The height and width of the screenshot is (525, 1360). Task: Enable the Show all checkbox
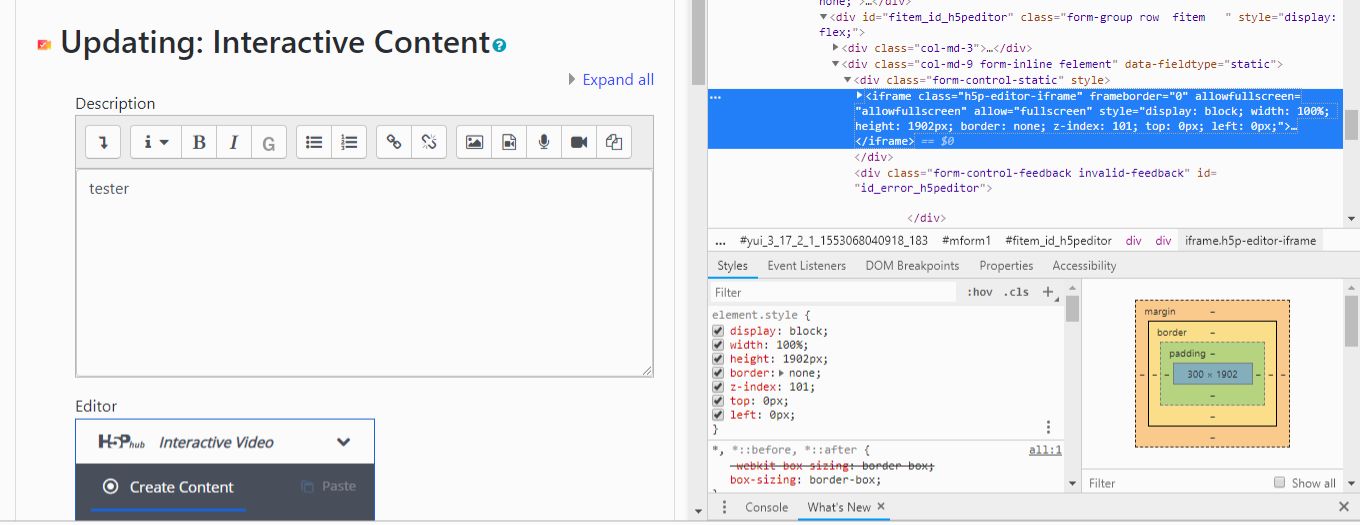click(x=1279, y=483)
